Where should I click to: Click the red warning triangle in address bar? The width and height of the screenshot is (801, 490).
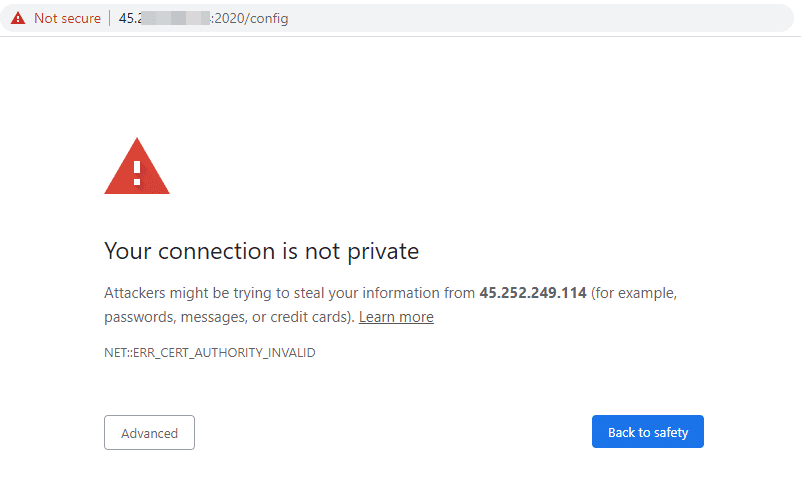[x=18, y=18]
